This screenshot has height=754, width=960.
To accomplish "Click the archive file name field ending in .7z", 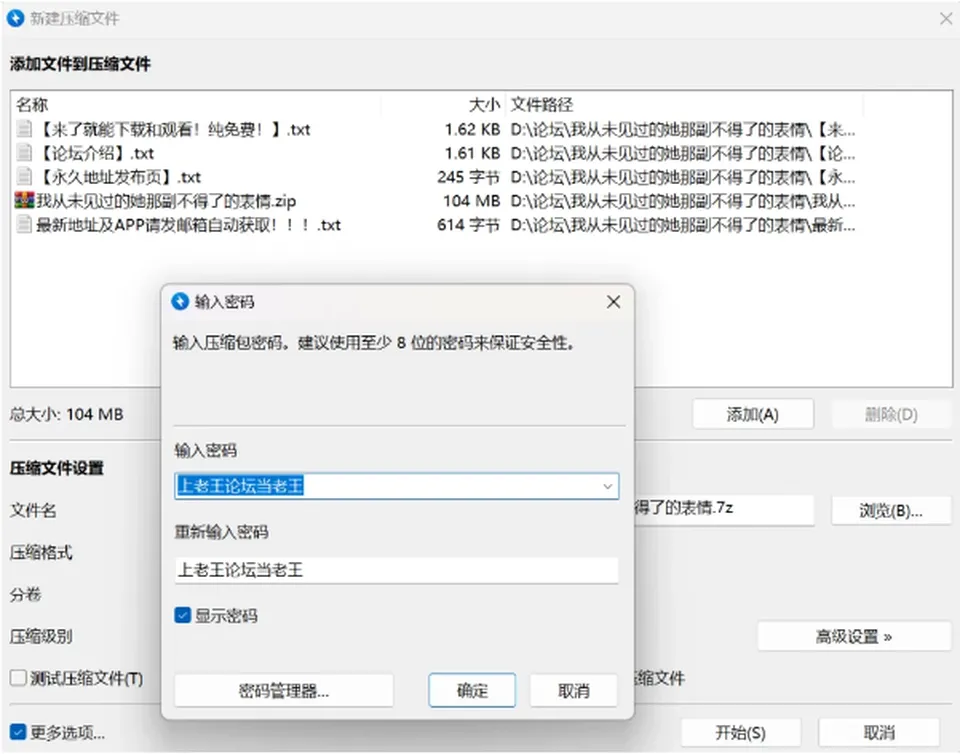I will click(724, 510).
